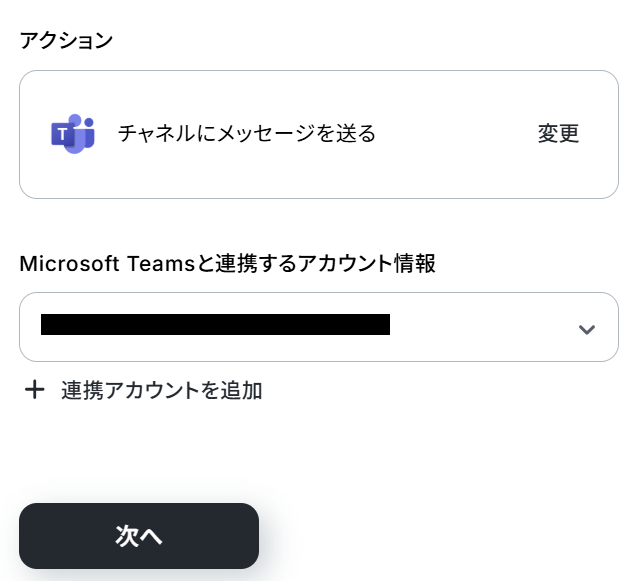
Task: Open the 連携アカウントを追加 link
Action: pyautogui.click(x=161, y=390)
